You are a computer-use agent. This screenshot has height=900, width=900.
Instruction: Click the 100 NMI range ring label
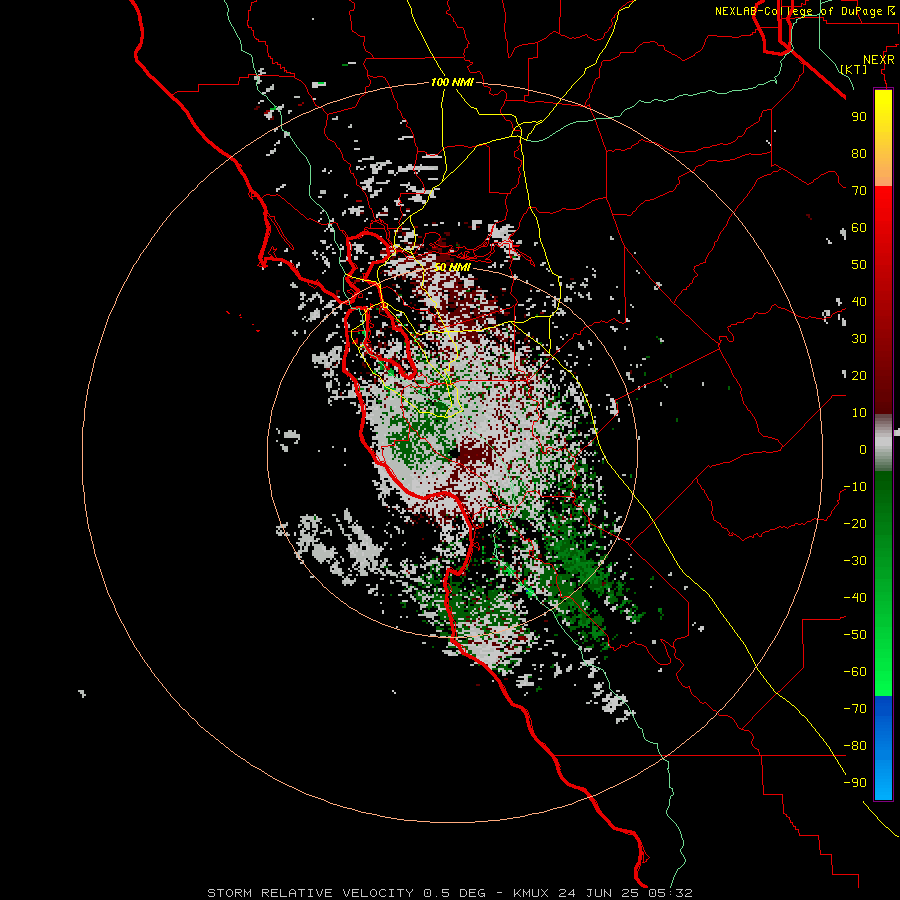tap(452, 82)
